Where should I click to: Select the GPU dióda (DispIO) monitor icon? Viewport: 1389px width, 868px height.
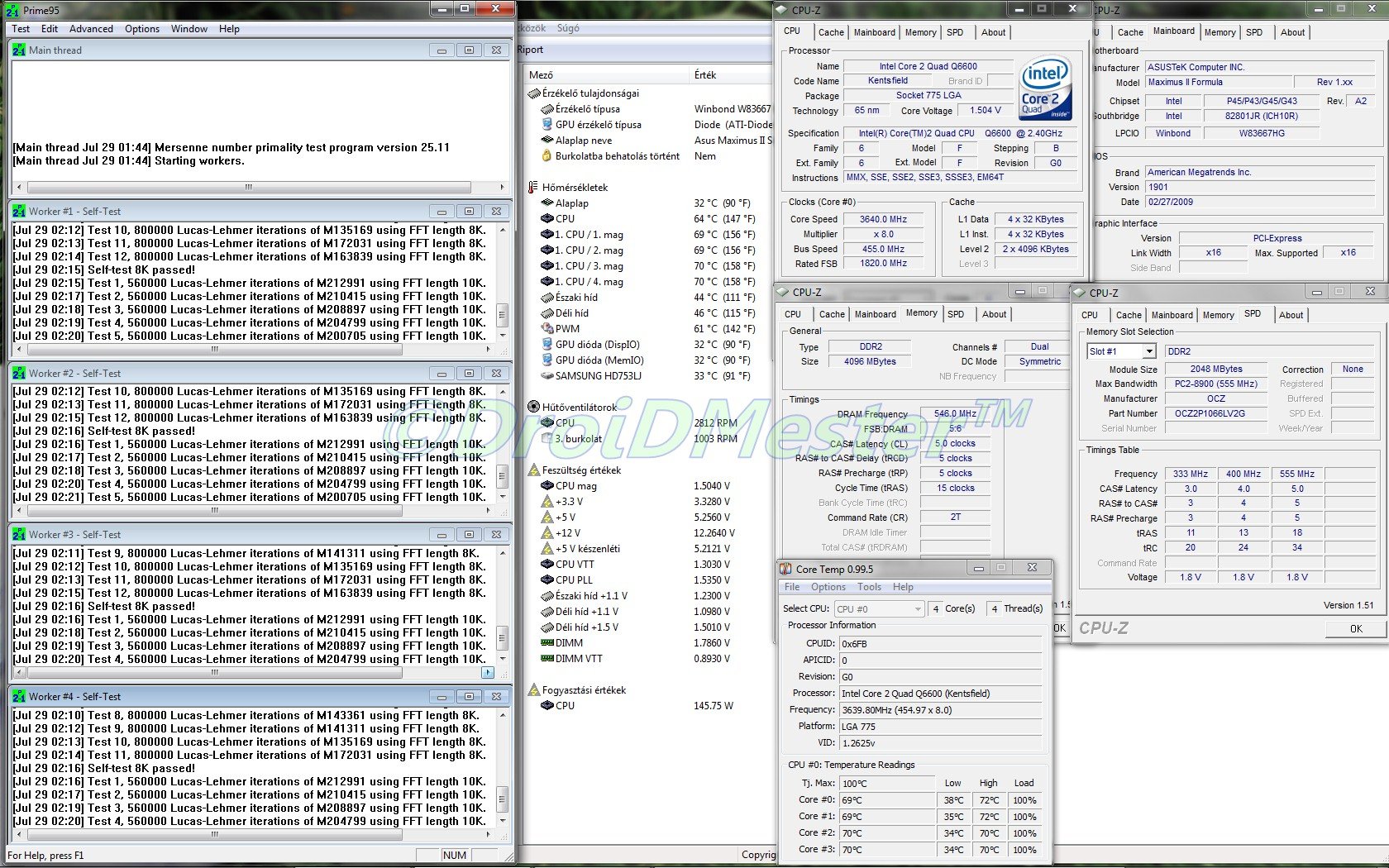pyautogui.click(x=547, y=345)
